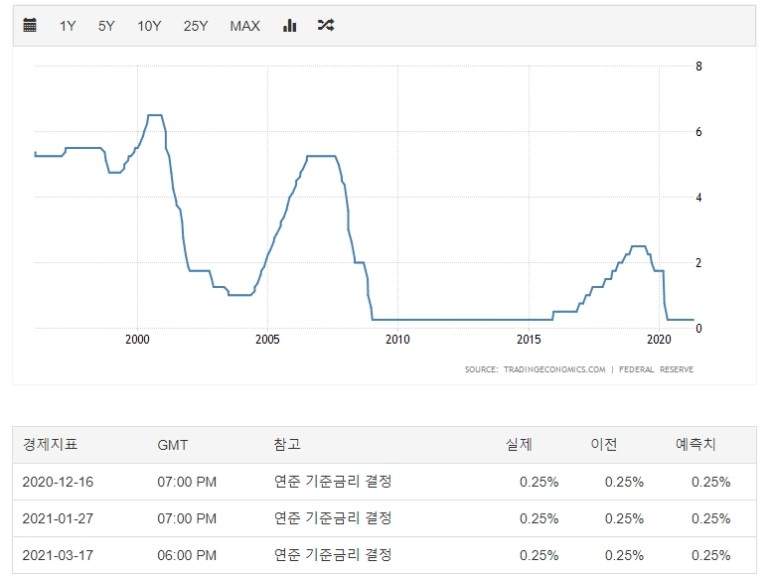Click actual 0.25% in 2020-12-16 row
This screenshot has height=574, width=773.
[539, 482]
